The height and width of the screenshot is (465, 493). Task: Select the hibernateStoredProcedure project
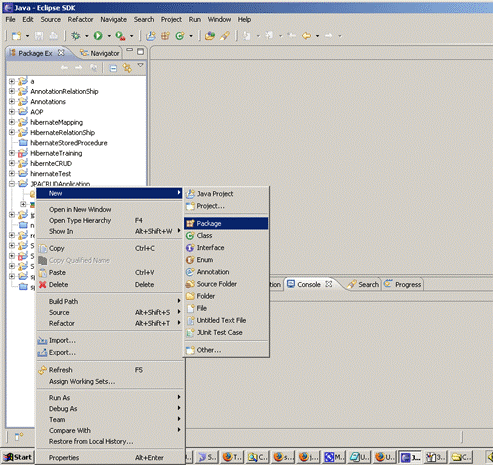pos(69,143)
